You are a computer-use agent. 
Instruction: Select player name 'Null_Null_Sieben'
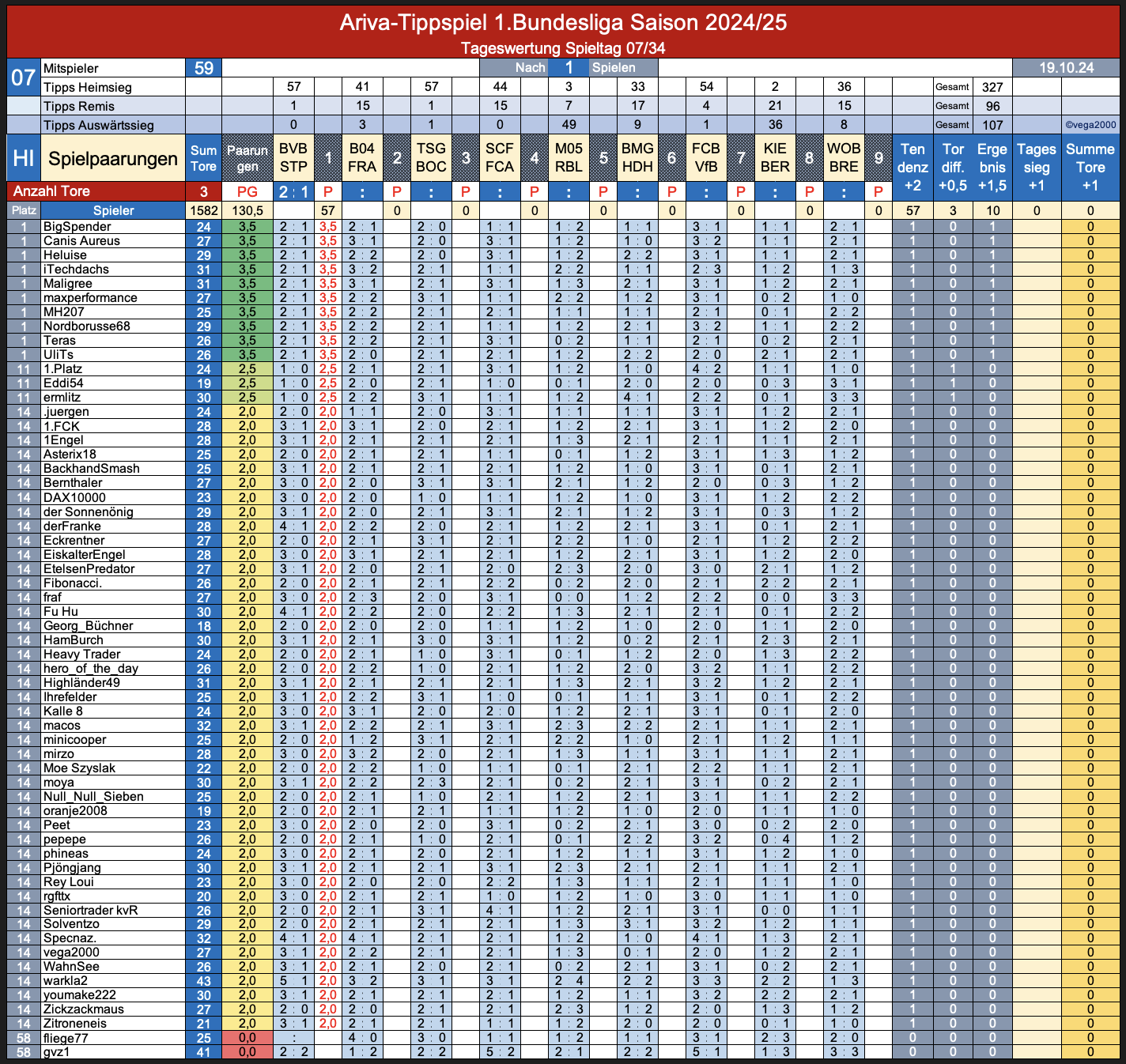click(x=93, y=796)
